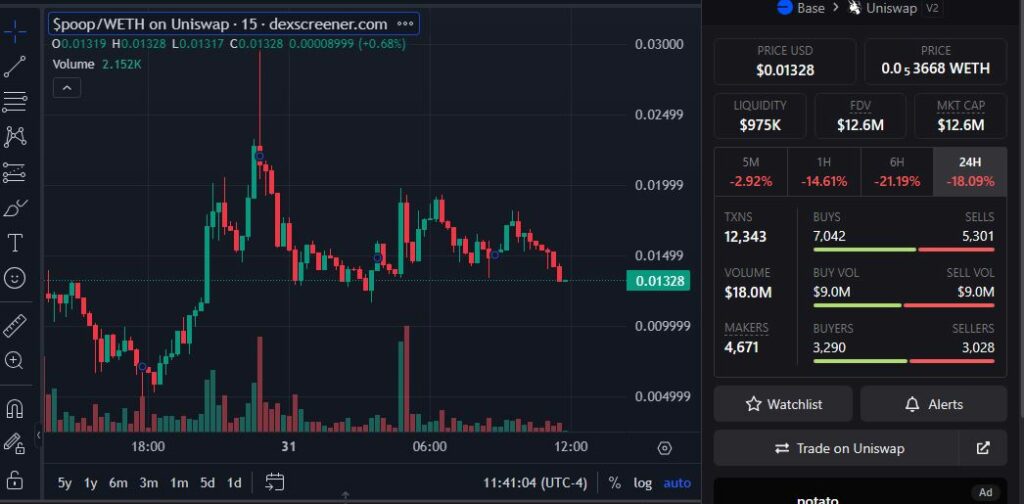Screen dimensions: 1024x504
Task: Select the crosshair cursor tool
Action: coord(14,31)
